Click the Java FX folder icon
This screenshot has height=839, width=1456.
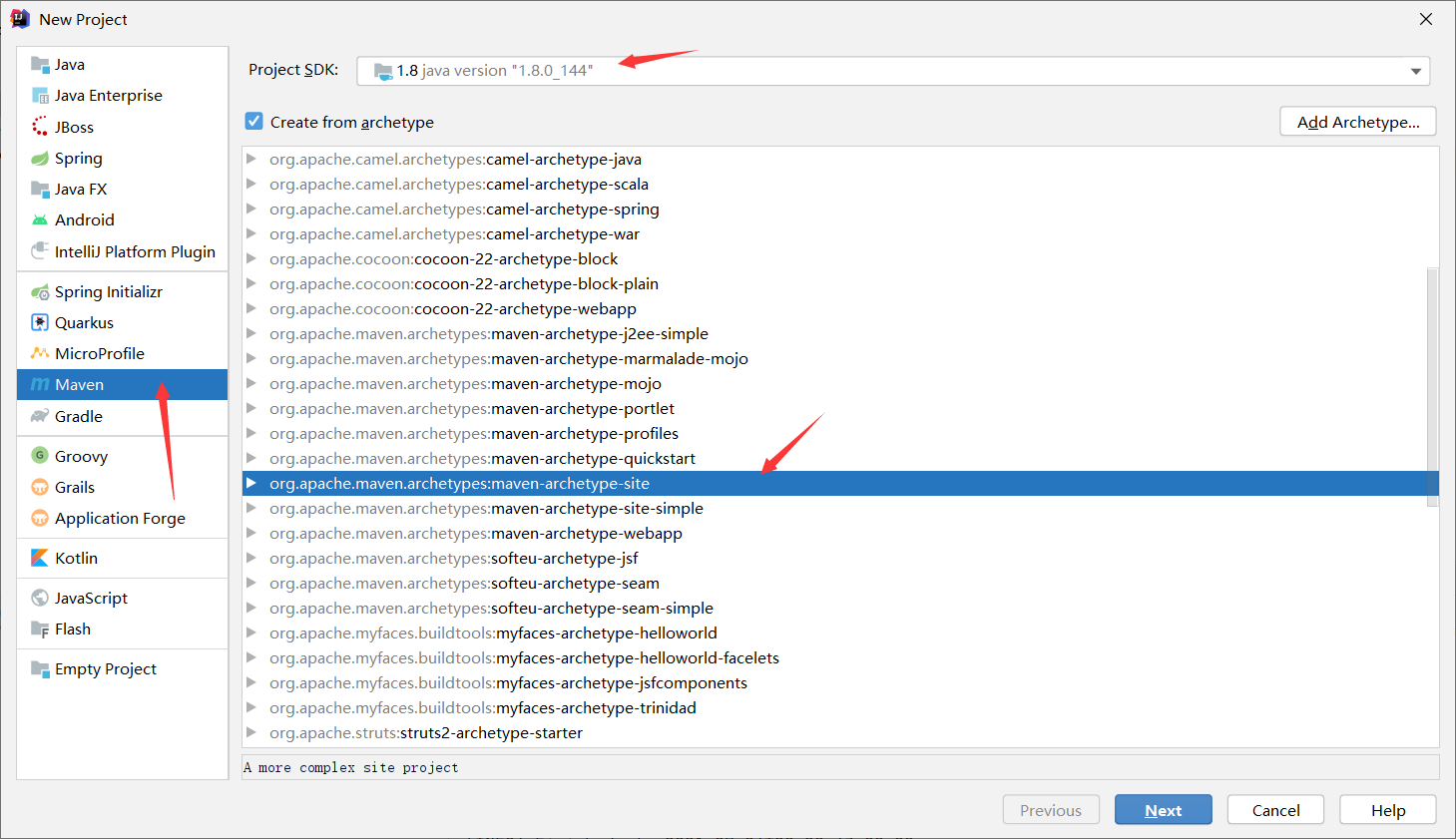(x=40, y=190)
